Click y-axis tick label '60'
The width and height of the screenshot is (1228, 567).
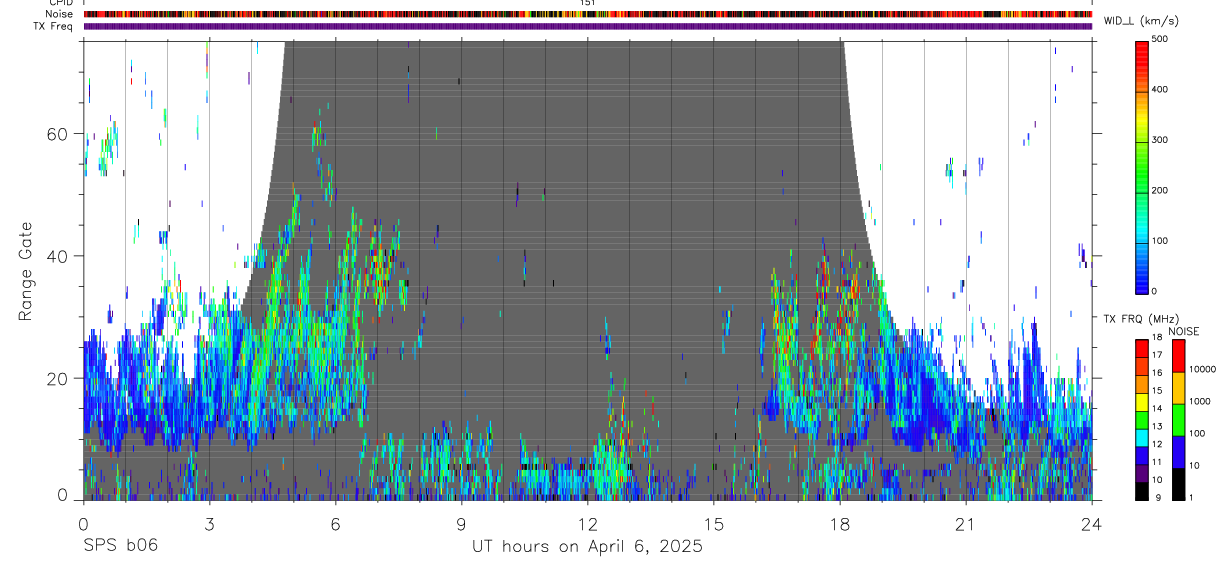coord(58,134)
